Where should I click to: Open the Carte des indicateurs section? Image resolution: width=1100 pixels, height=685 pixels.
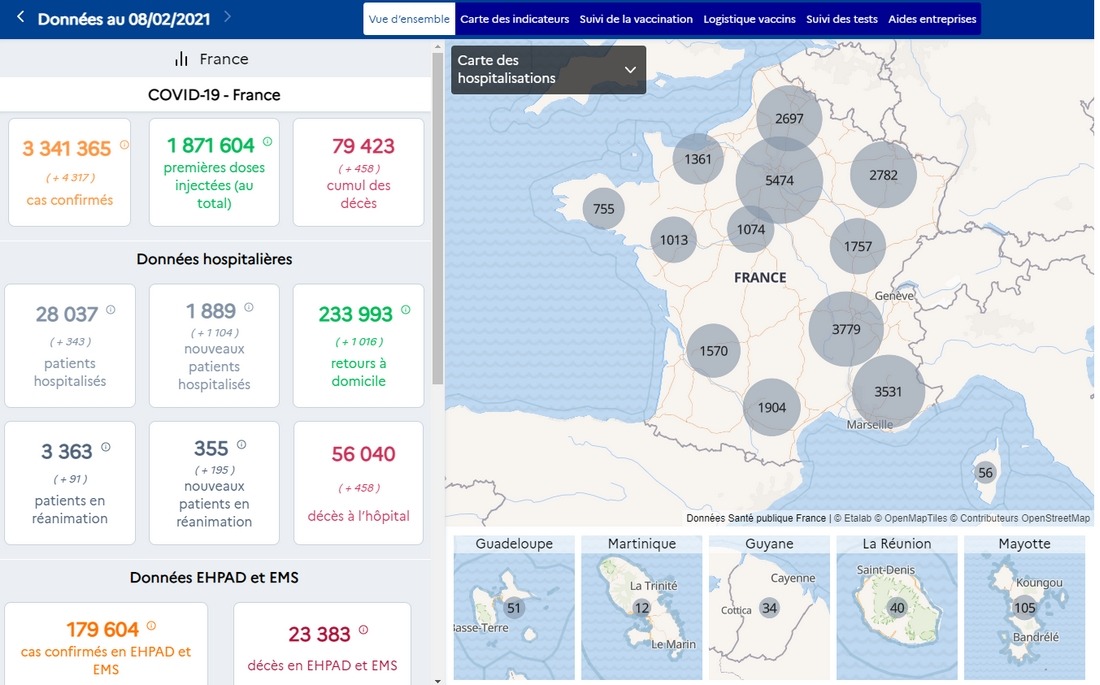coord(513,18)
